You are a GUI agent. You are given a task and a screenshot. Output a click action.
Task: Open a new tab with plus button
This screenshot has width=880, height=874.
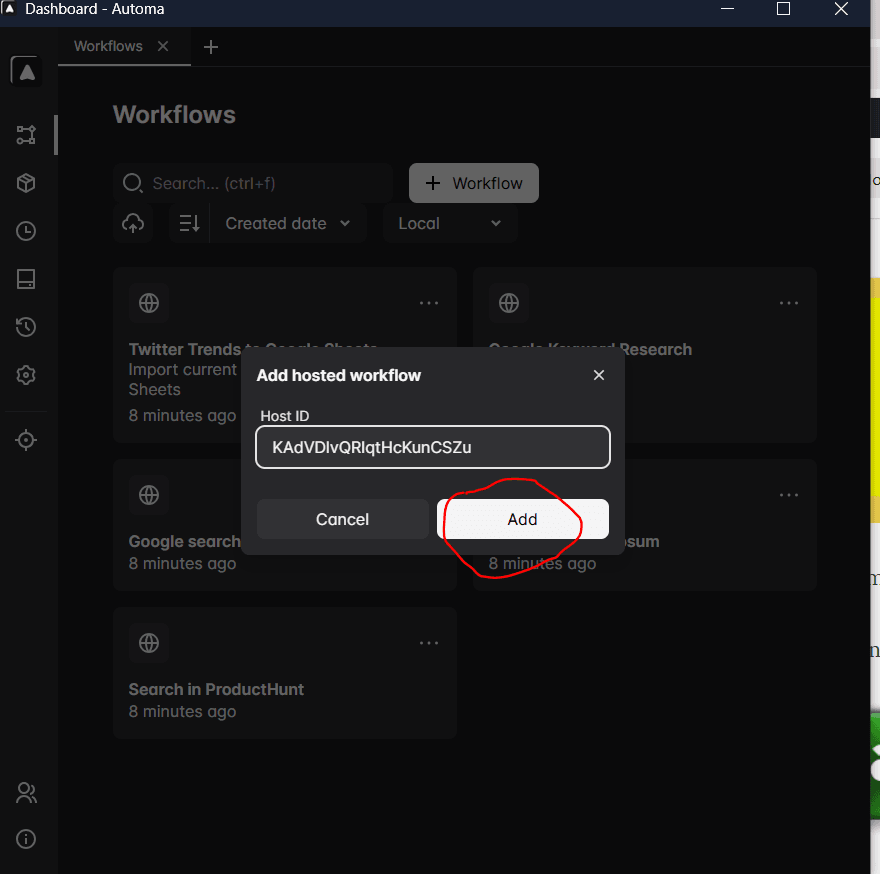[x=210, y=47]
